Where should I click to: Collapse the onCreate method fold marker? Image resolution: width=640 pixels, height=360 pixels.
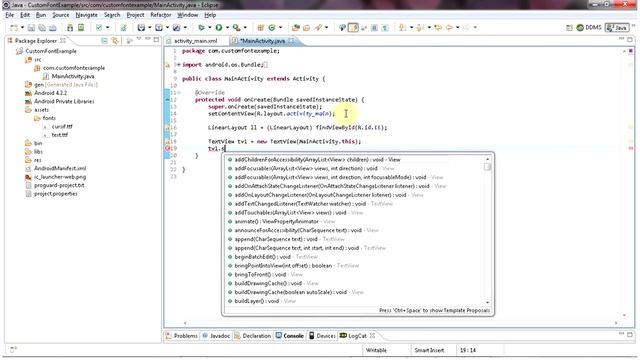tap(179, 93)
